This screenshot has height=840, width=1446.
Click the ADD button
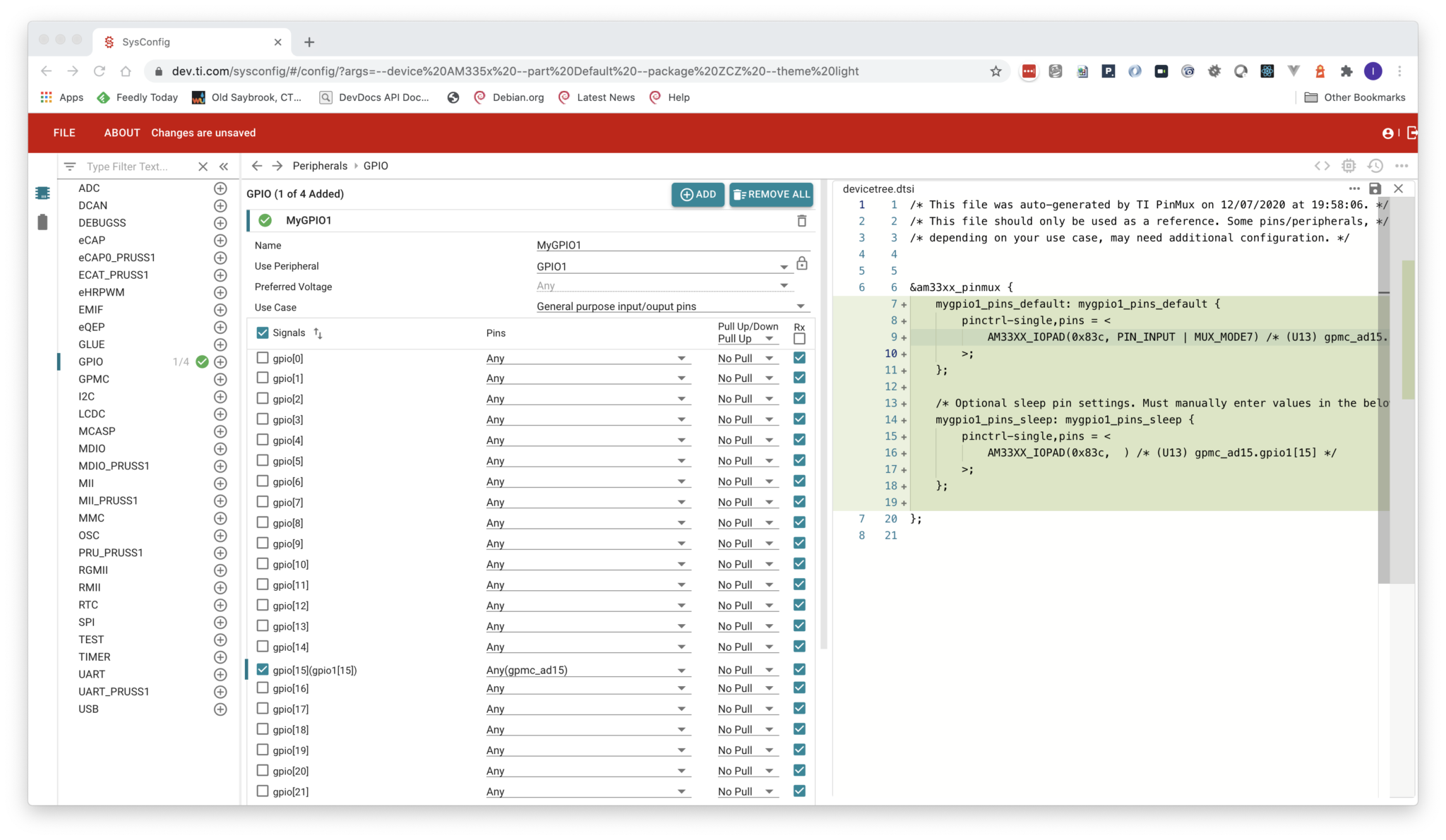(698, 195)
